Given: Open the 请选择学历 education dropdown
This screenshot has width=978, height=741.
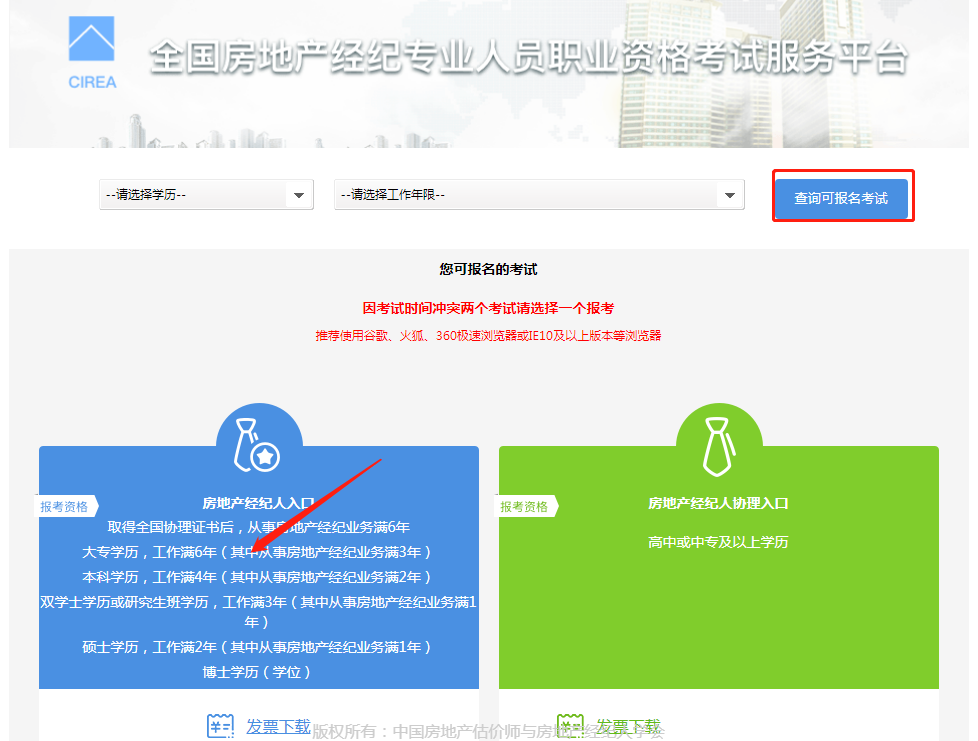Looking at the screenshot, I should point(206,195).
